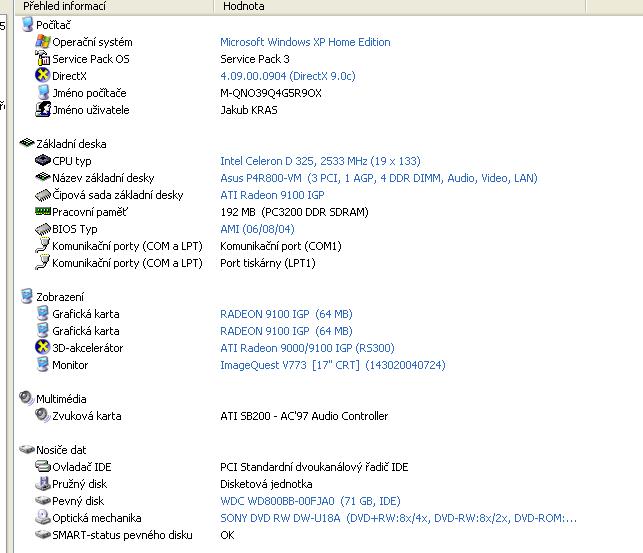Click the Pevný disk drive icon
Viewport: 643px width, 553px height.
(x=42, y=501)
